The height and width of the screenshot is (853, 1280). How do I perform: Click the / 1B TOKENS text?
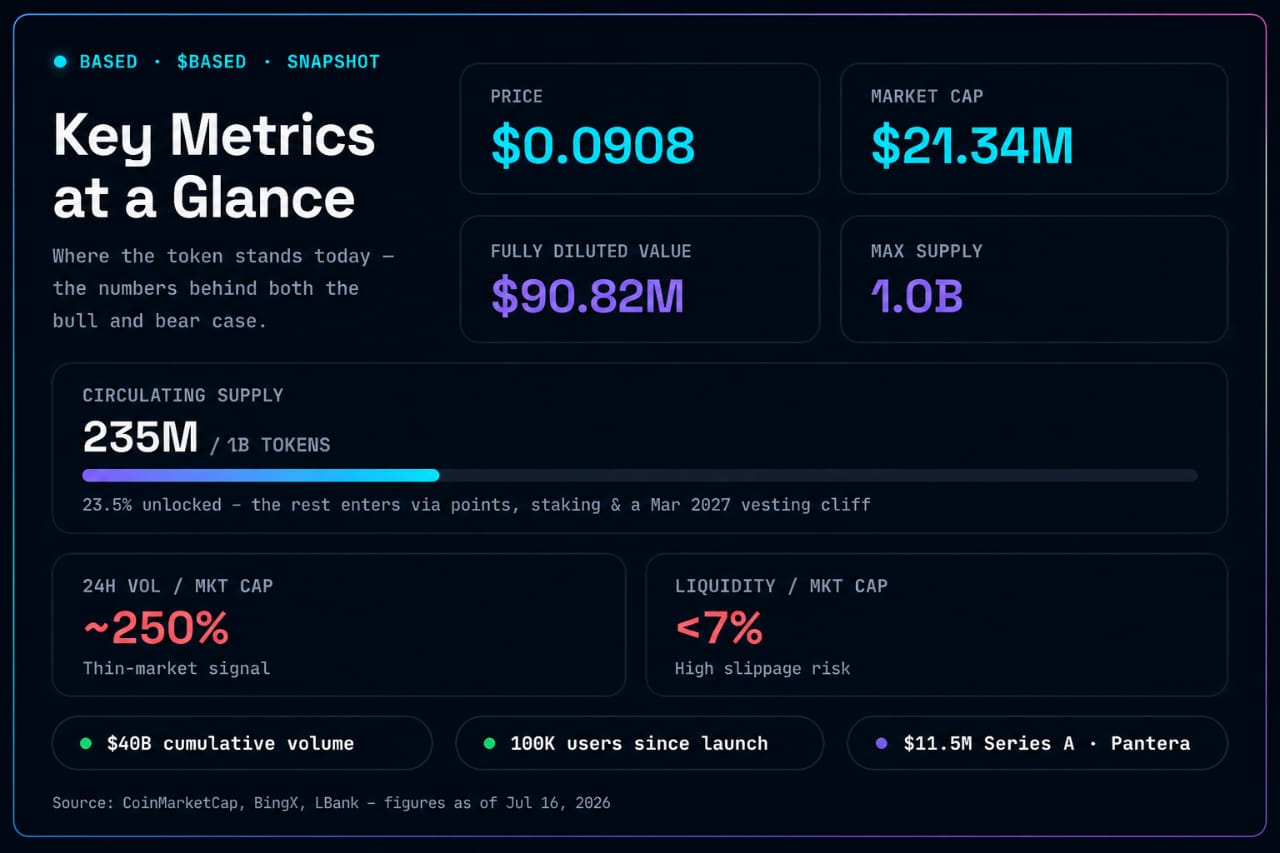coord(270,445)
